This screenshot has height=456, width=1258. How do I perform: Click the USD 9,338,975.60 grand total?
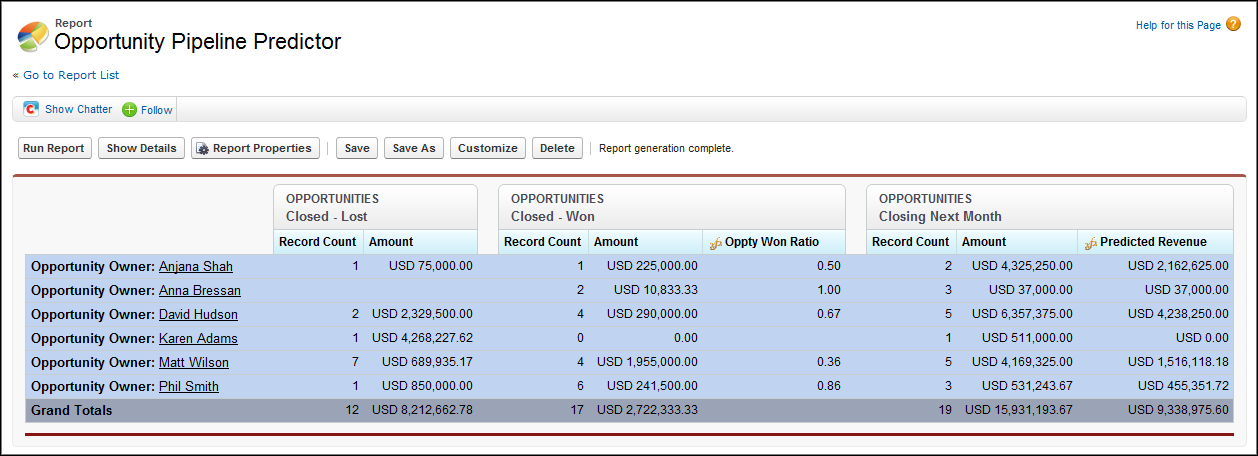(1178, 410)
